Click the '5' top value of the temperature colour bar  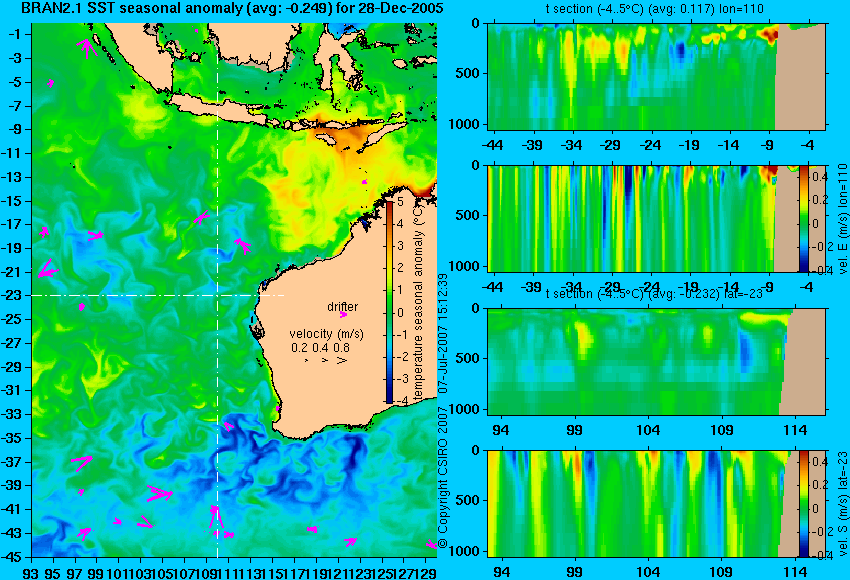[400, 202]
